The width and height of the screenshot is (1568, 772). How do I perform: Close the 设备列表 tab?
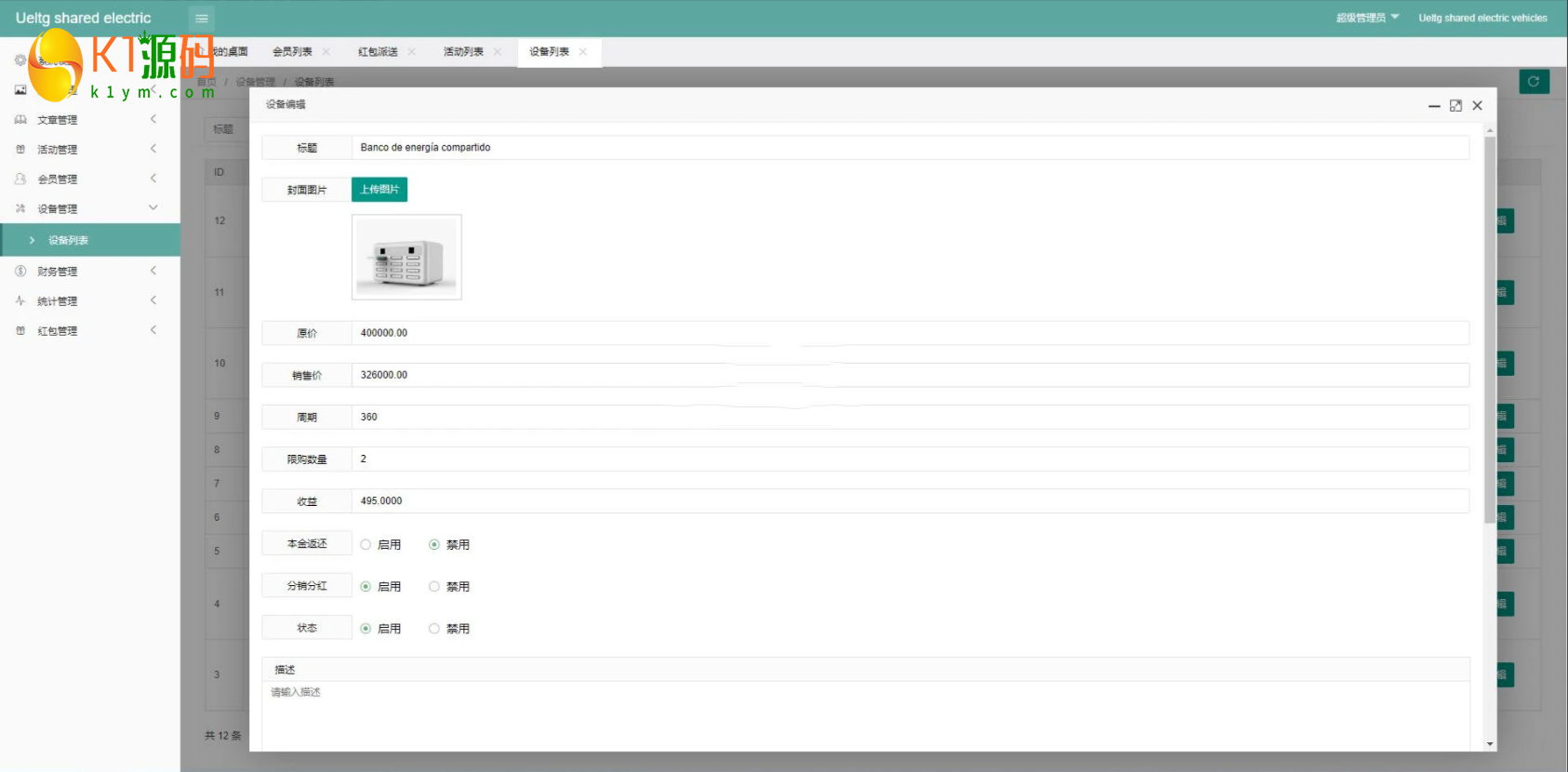click(x=583, y=52)
